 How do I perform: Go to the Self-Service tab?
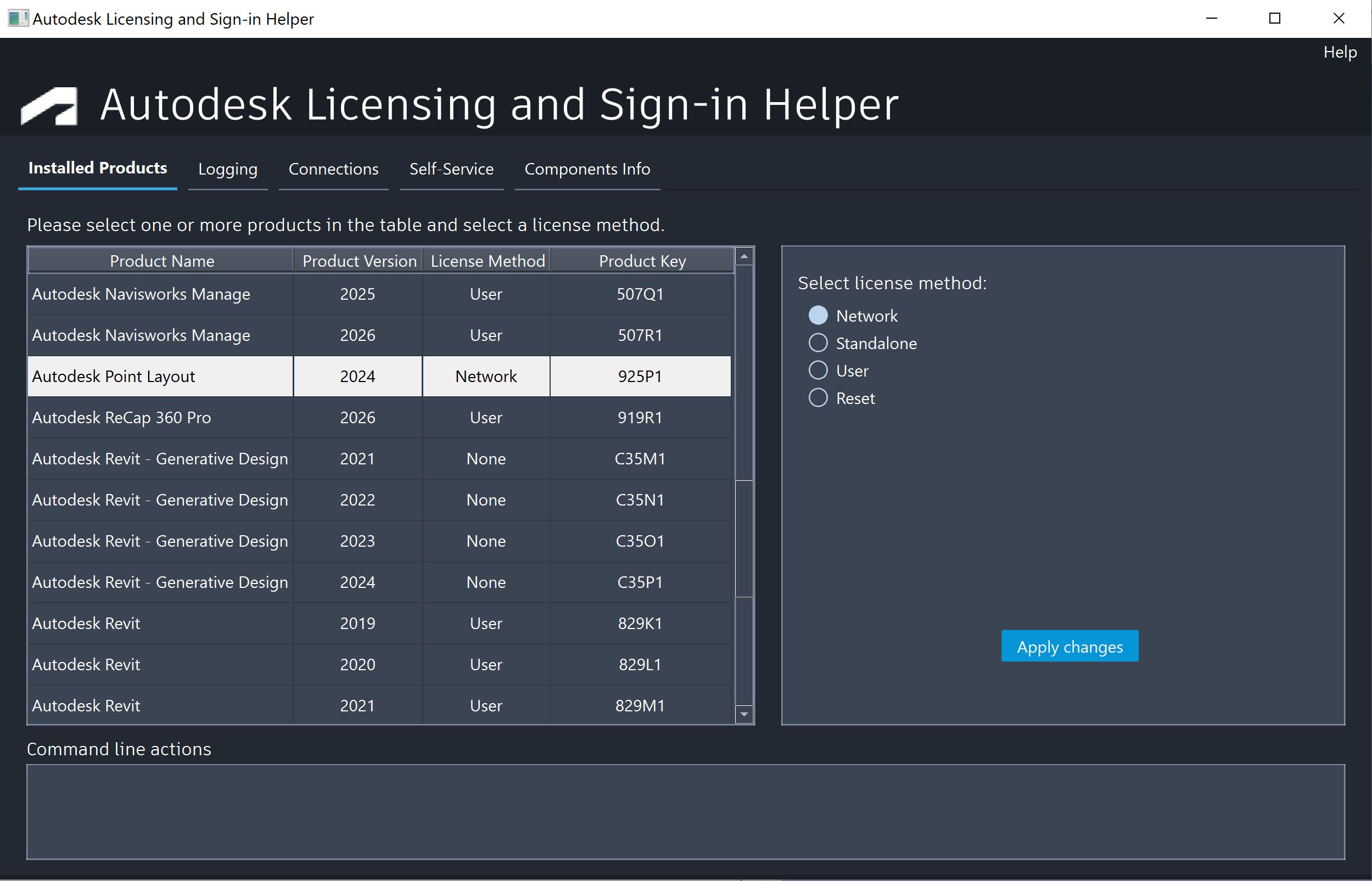point(451,169)
